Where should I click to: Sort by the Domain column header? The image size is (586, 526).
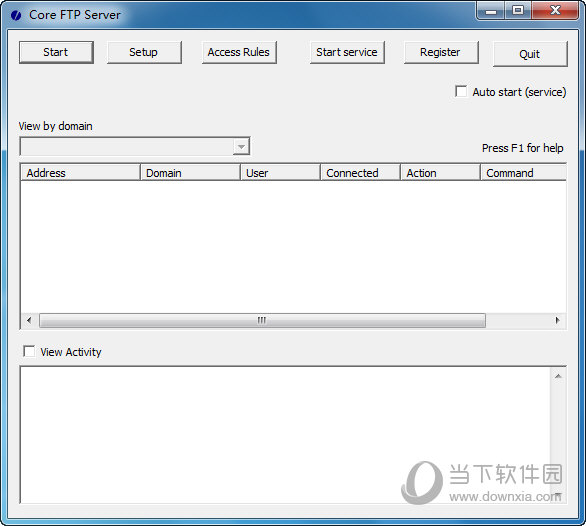coord(190,173)
